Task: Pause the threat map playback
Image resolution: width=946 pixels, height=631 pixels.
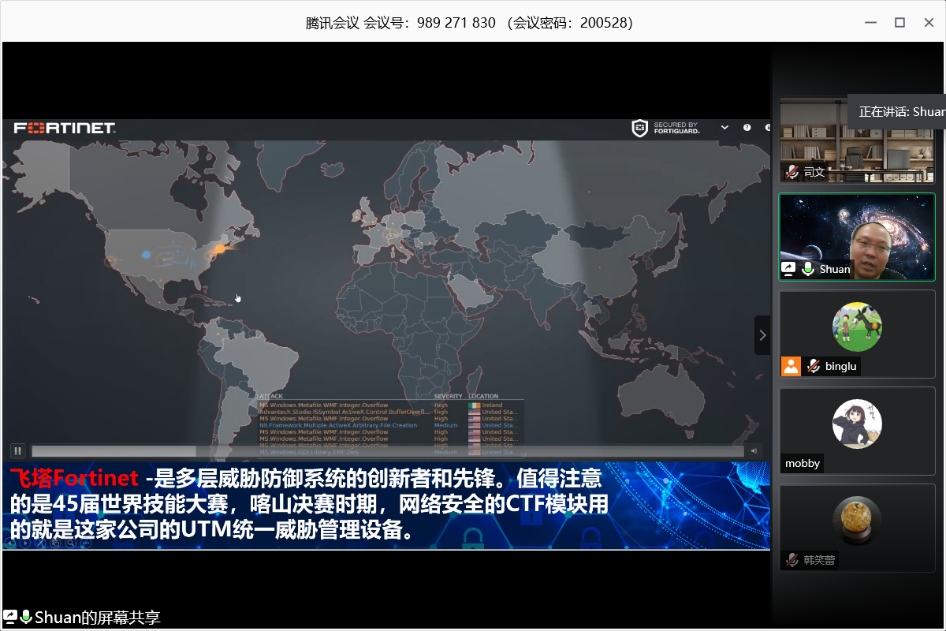Action: coord(17,451)
